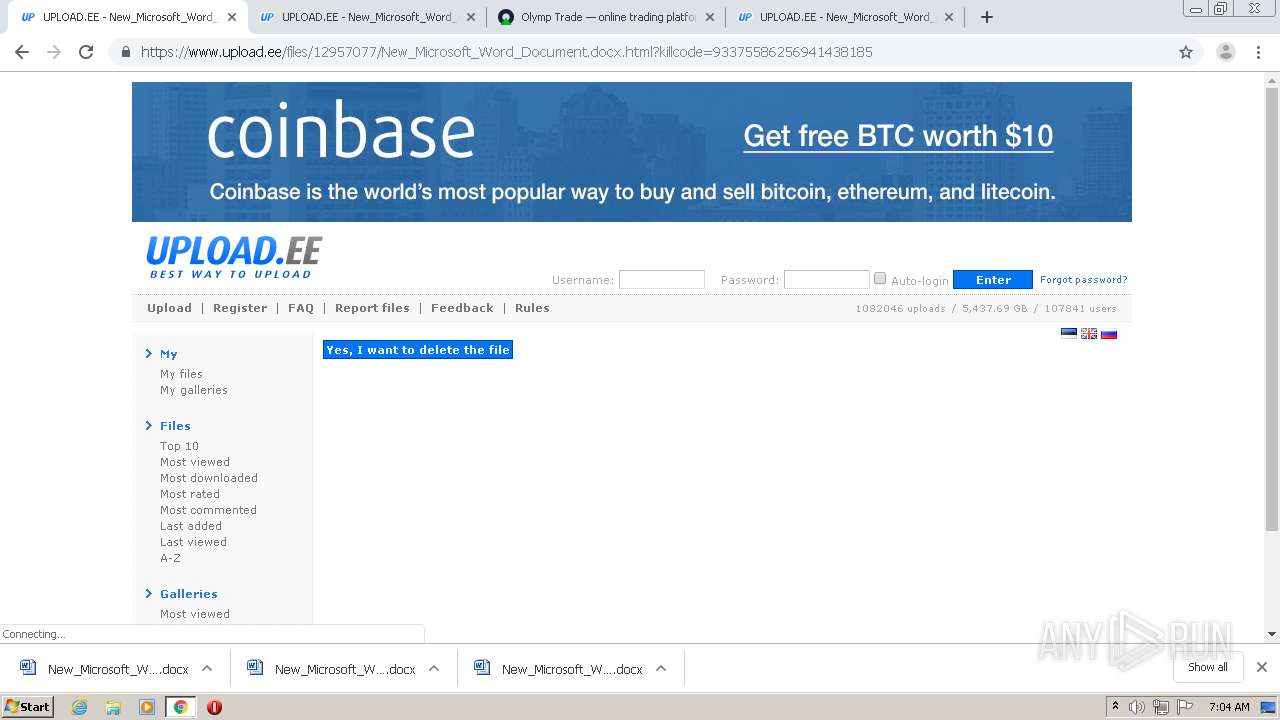1280x720 pixels.
Task: Open Internet Explorer from taskbar
Action: pyautogui.click(x=79, y=707)
